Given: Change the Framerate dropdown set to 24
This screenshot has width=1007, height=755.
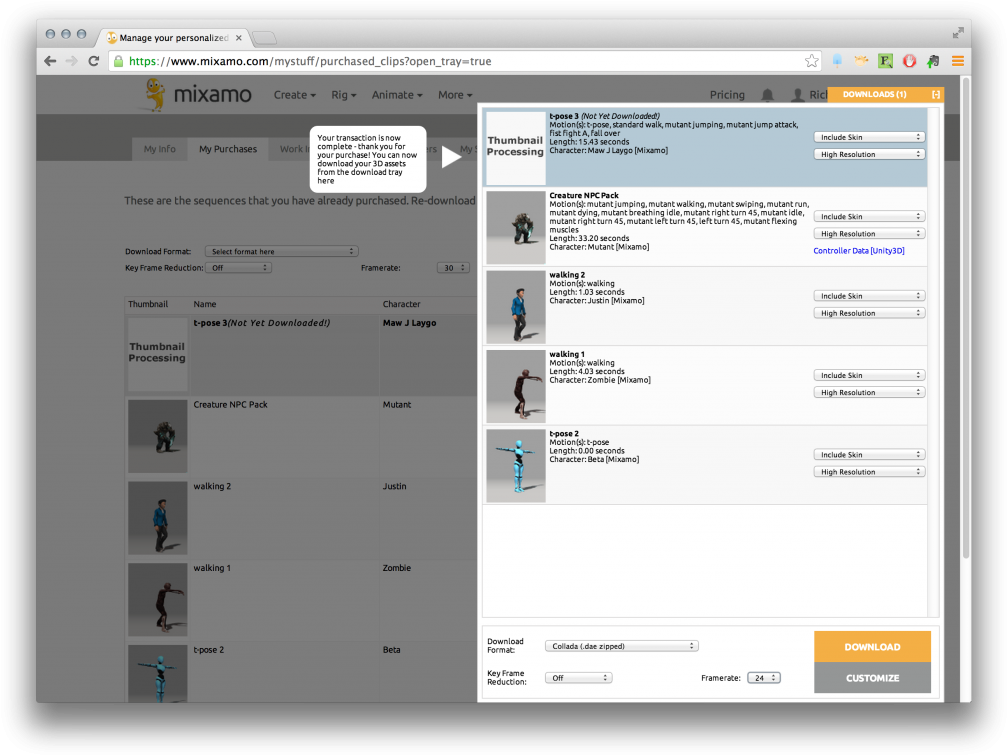Looking at the screenshot, I should (763, 677).
